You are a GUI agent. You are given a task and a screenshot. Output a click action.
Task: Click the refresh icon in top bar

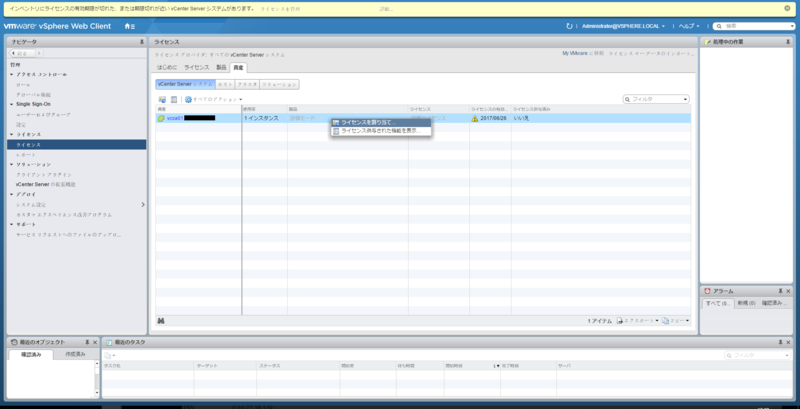(x=569, y=26)
